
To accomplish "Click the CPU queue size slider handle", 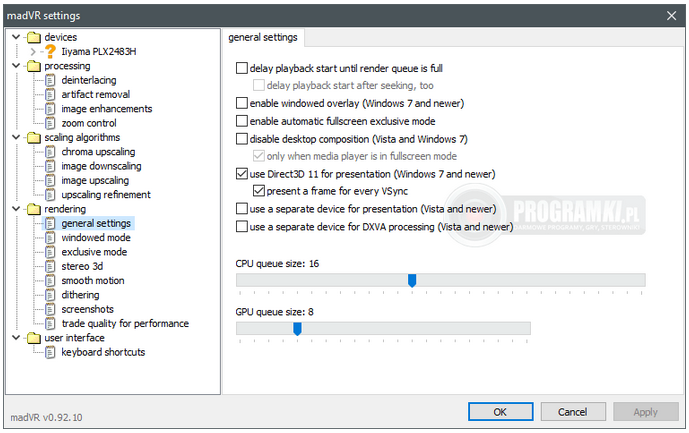I will (x=412, y=280).
